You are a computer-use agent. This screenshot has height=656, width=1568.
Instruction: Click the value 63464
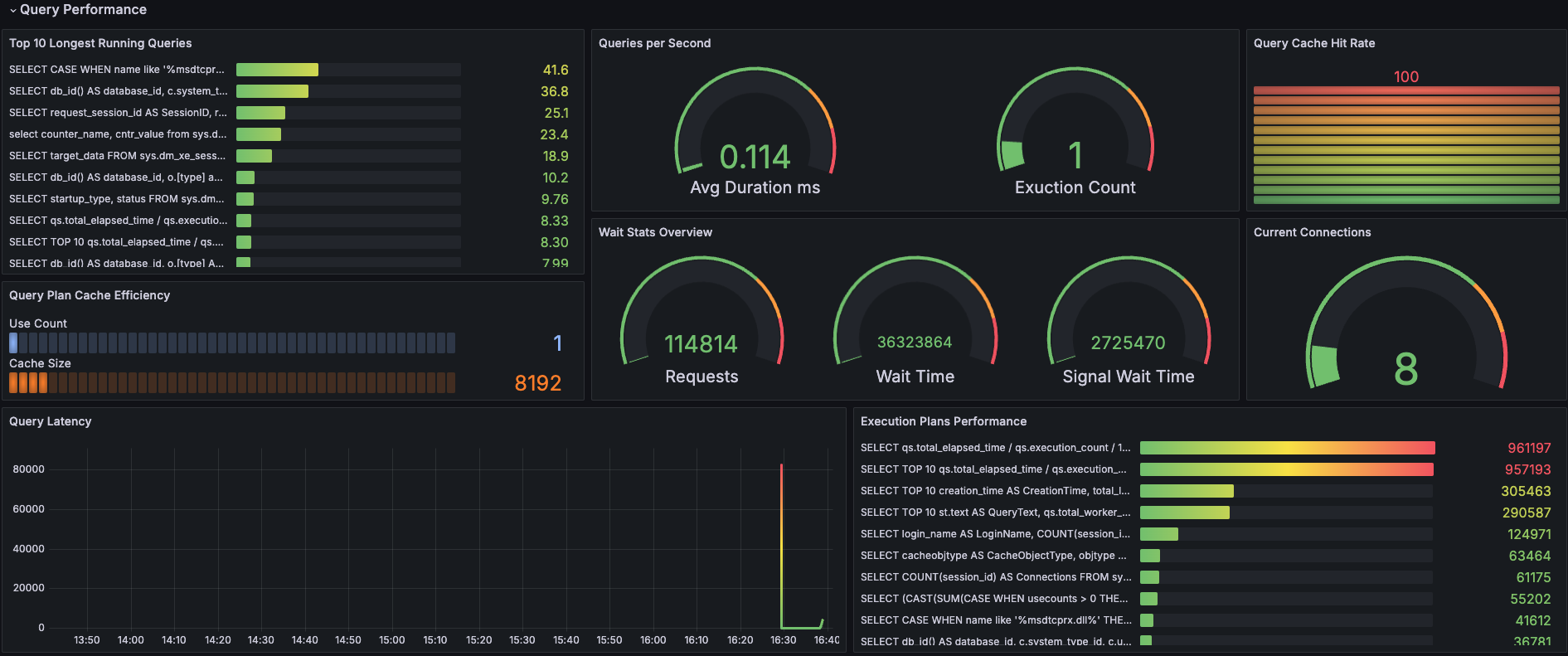pos(1530,556)
